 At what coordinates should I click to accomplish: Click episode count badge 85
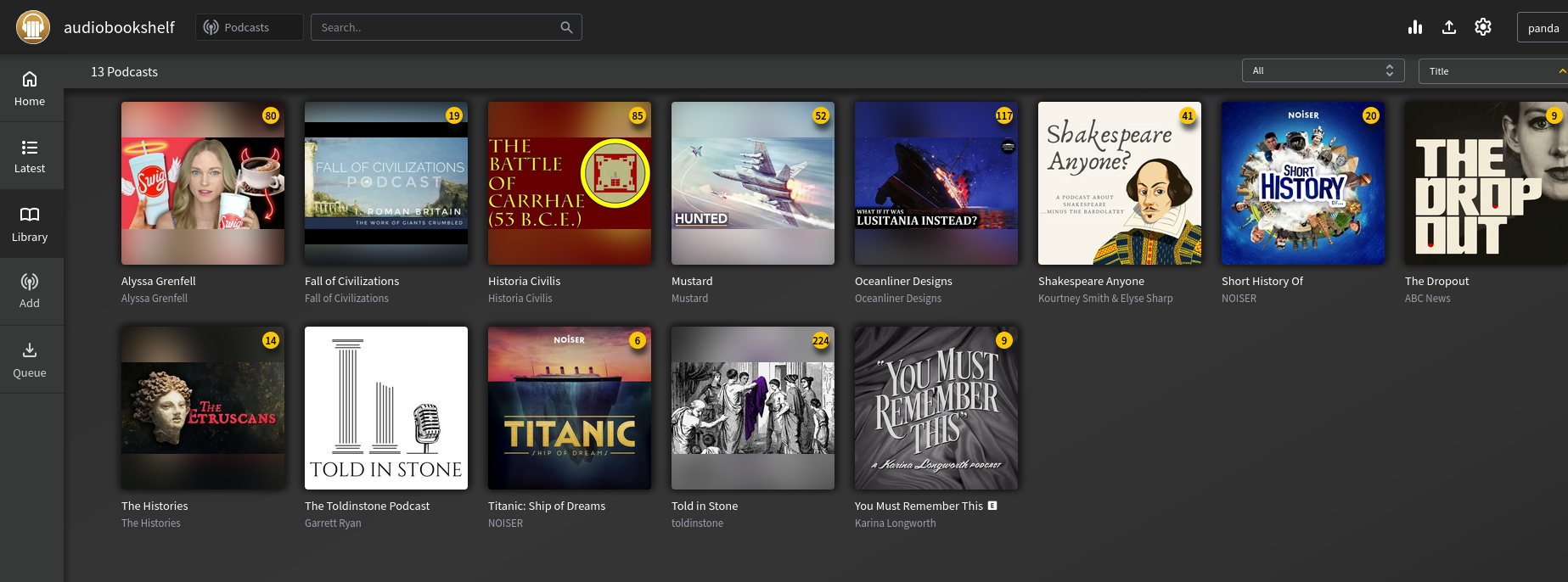(638, 115)
